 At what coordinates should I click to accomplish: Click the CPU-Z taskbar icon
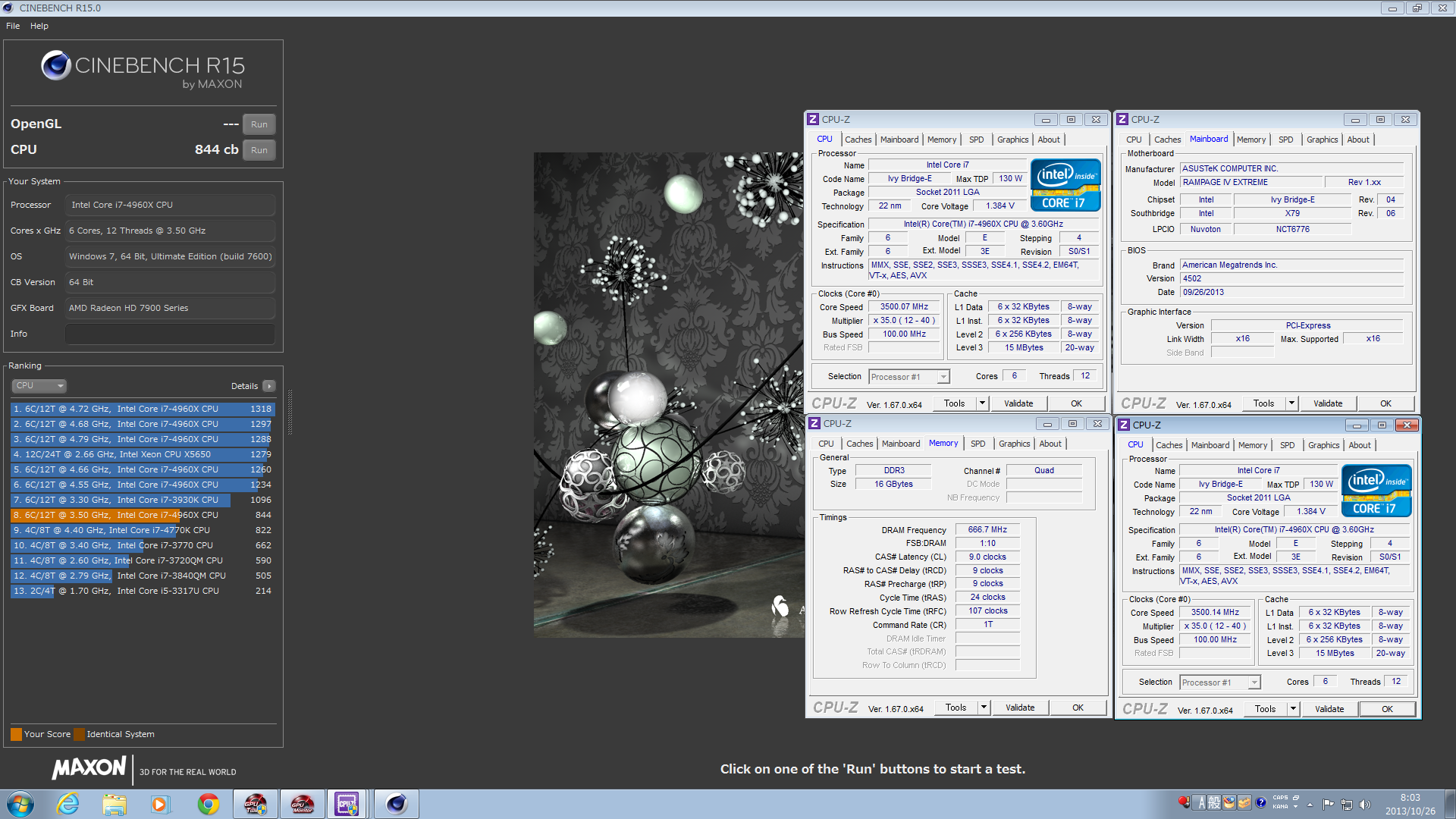(347, 804)
